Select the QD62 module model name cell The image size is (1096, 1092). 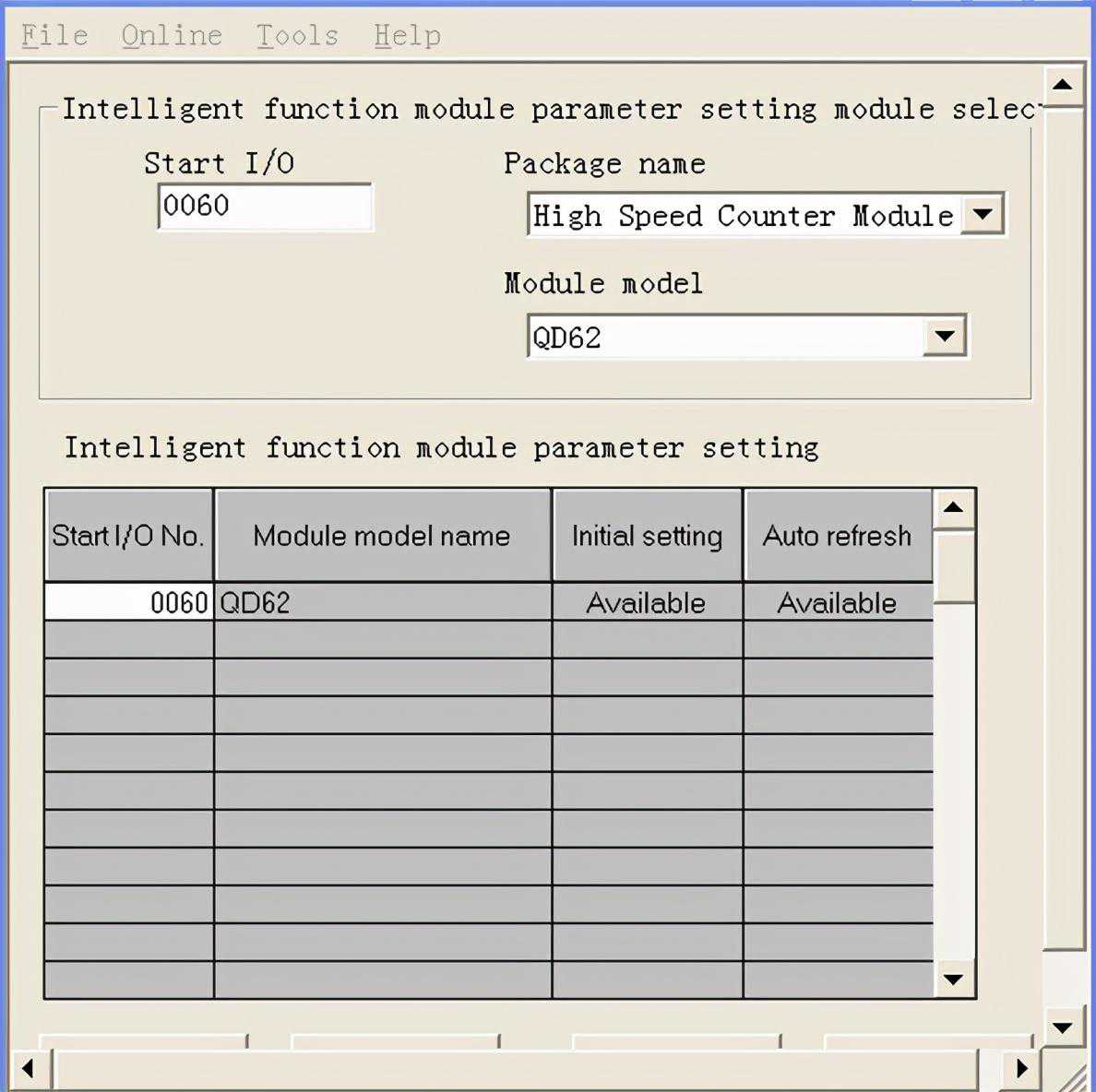(x=382, y=602)
